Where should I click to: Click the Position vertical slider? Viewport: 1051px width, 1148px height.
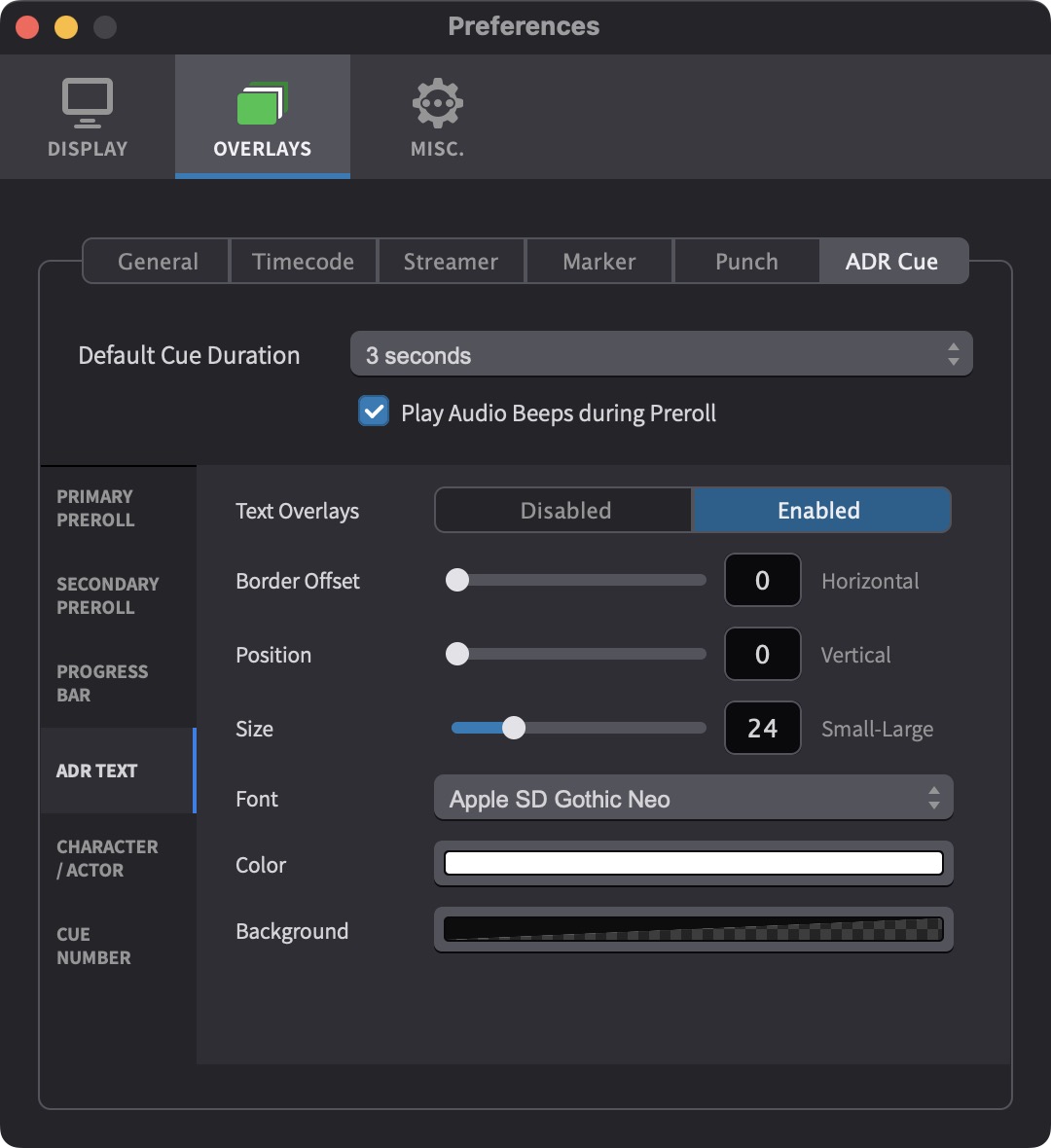pyautogui.click(x=576, y=654)
